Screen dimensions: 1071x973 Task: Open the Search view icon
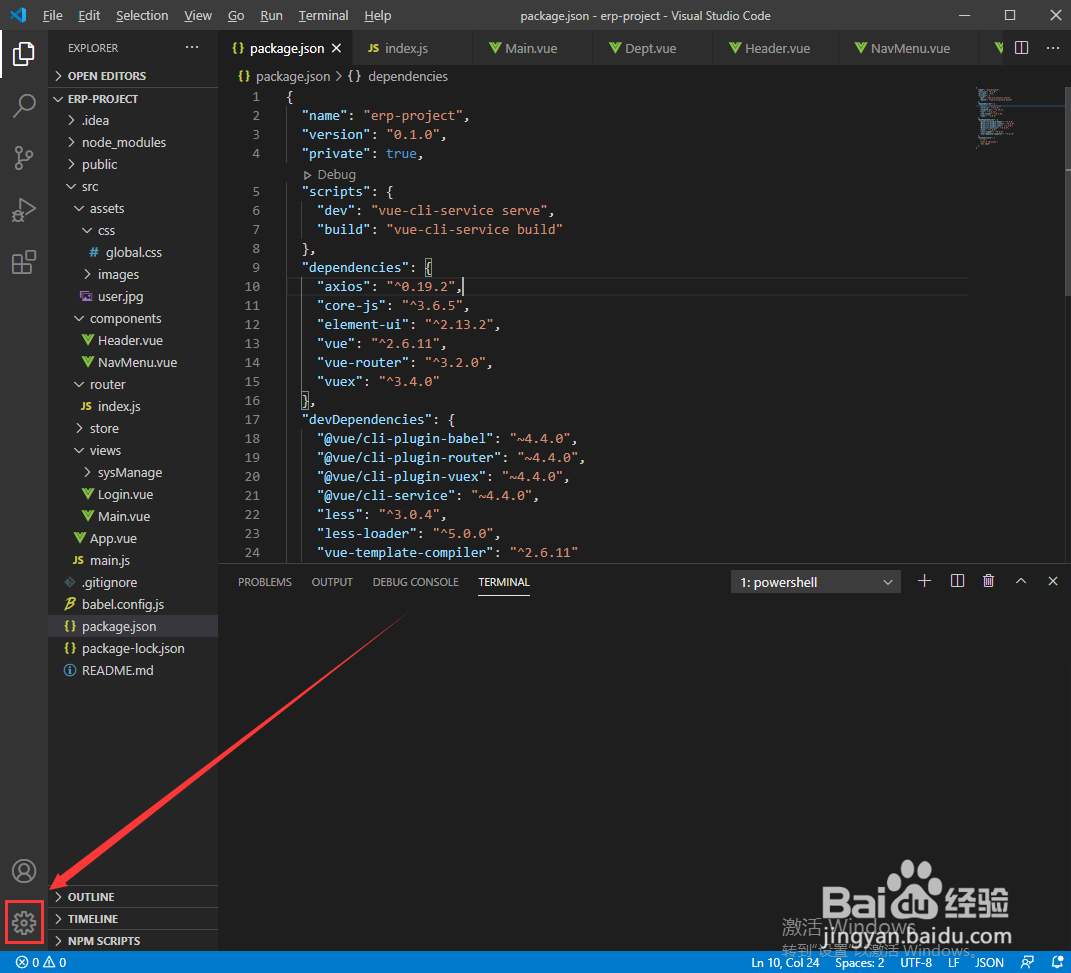(24, 106)
